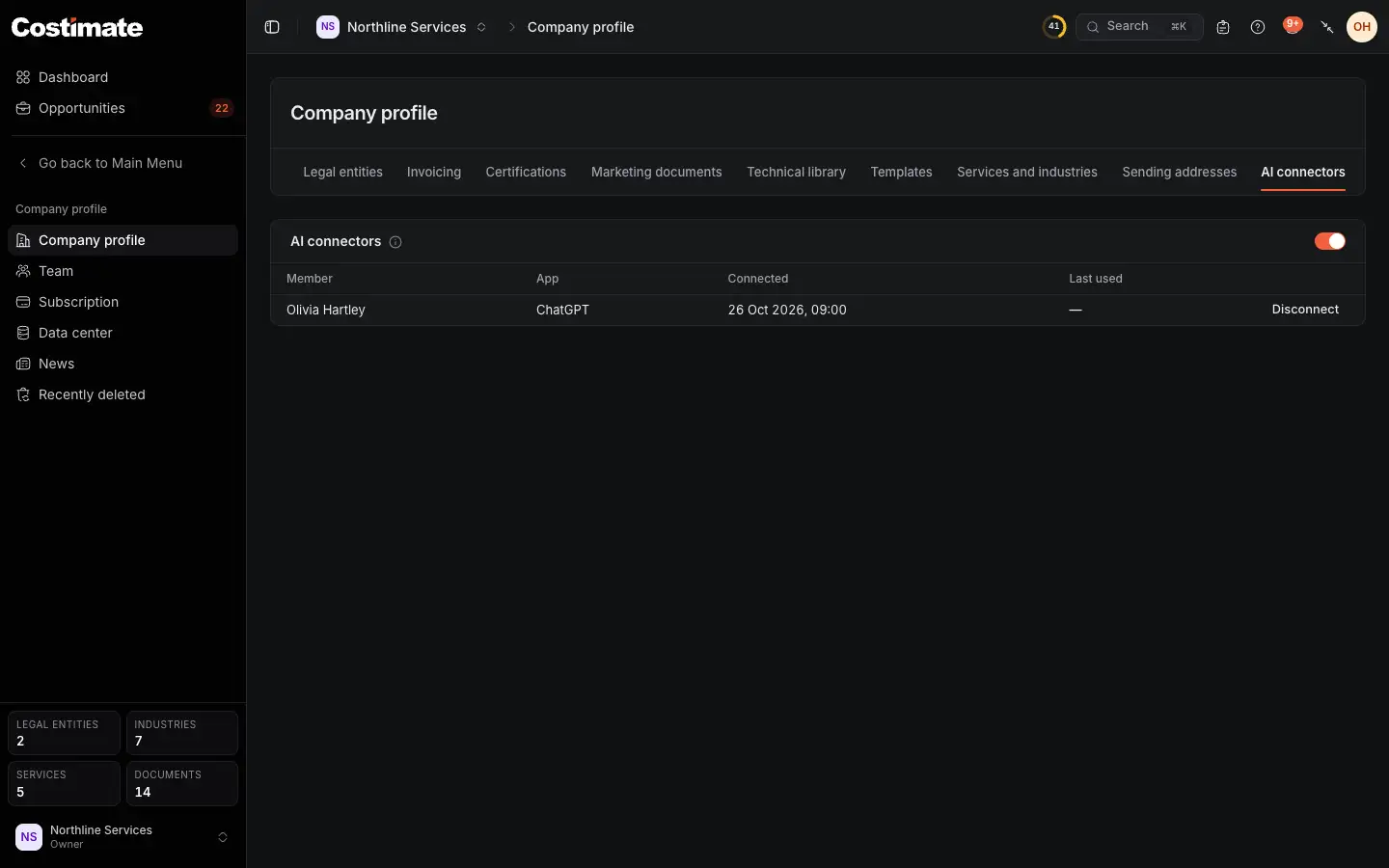Screen dimensions: 1389x868
Task: Click the Costimate logo
Action: pos(77,27)
